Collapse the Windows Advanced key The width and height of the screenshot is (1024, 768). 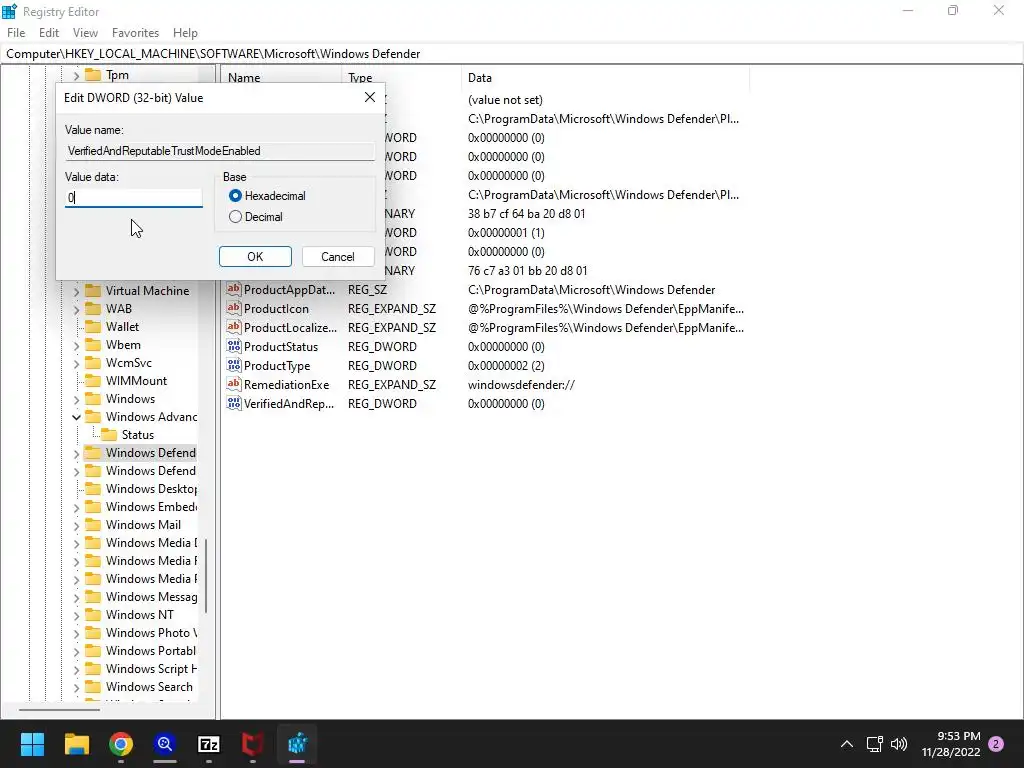tap(76, 417)
